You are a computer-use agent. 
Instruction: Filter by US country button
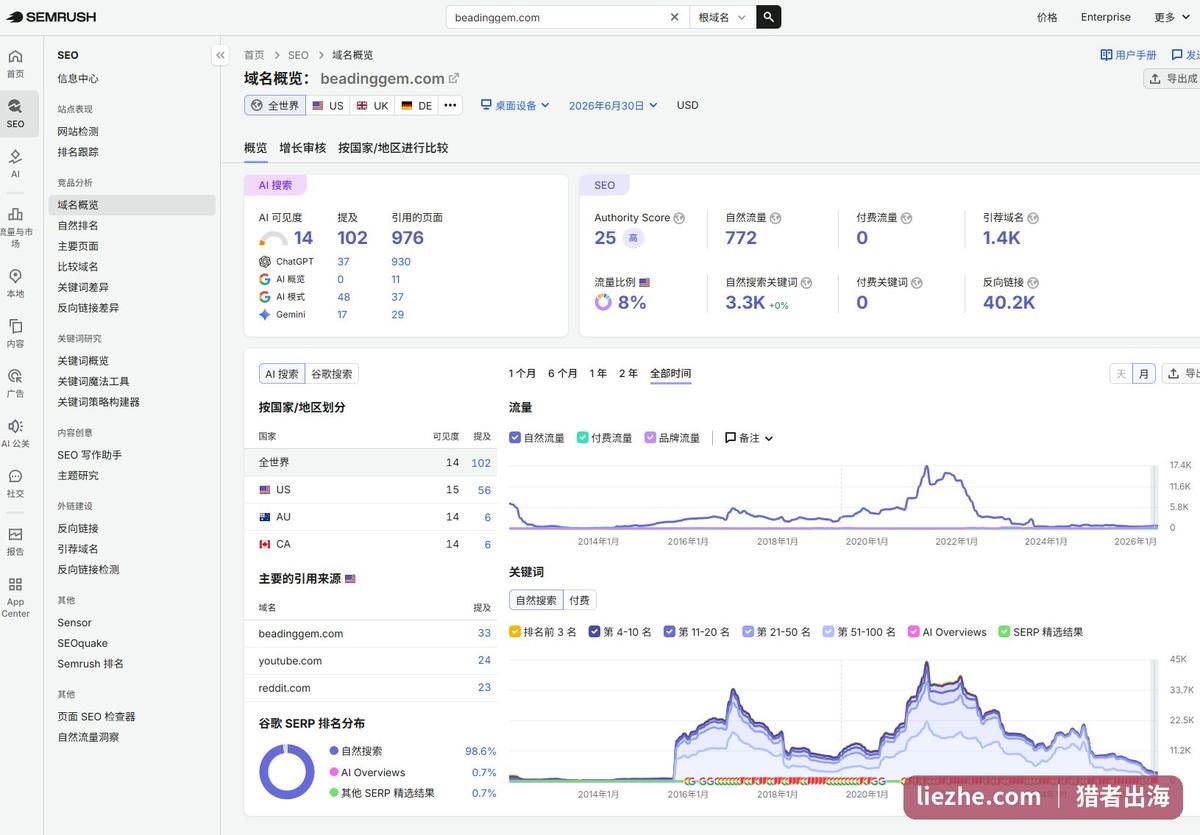327,105
